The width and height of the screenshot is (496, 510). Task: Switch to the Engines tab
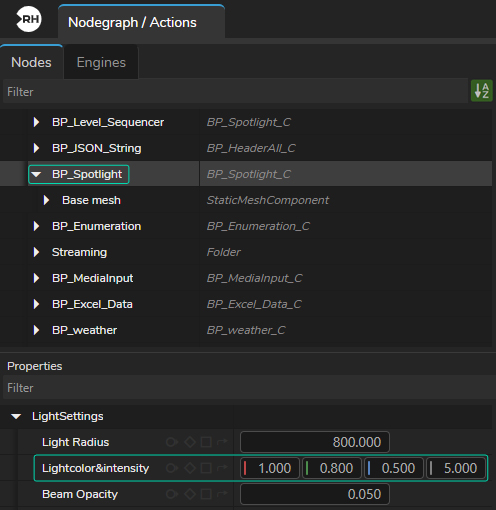(x=101, y=62)
